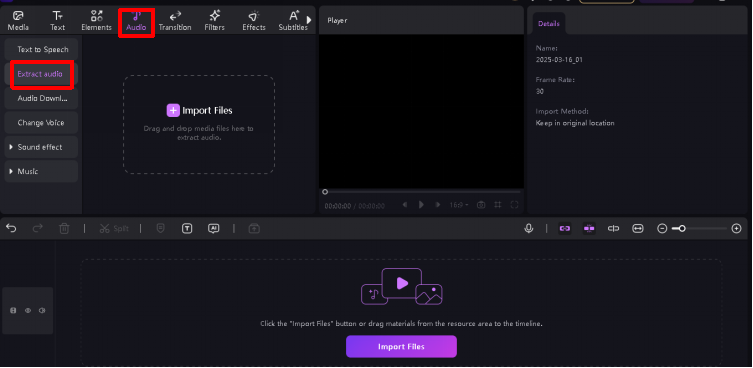
Task: Open the Effects tab
Action: tap(254, 21)
